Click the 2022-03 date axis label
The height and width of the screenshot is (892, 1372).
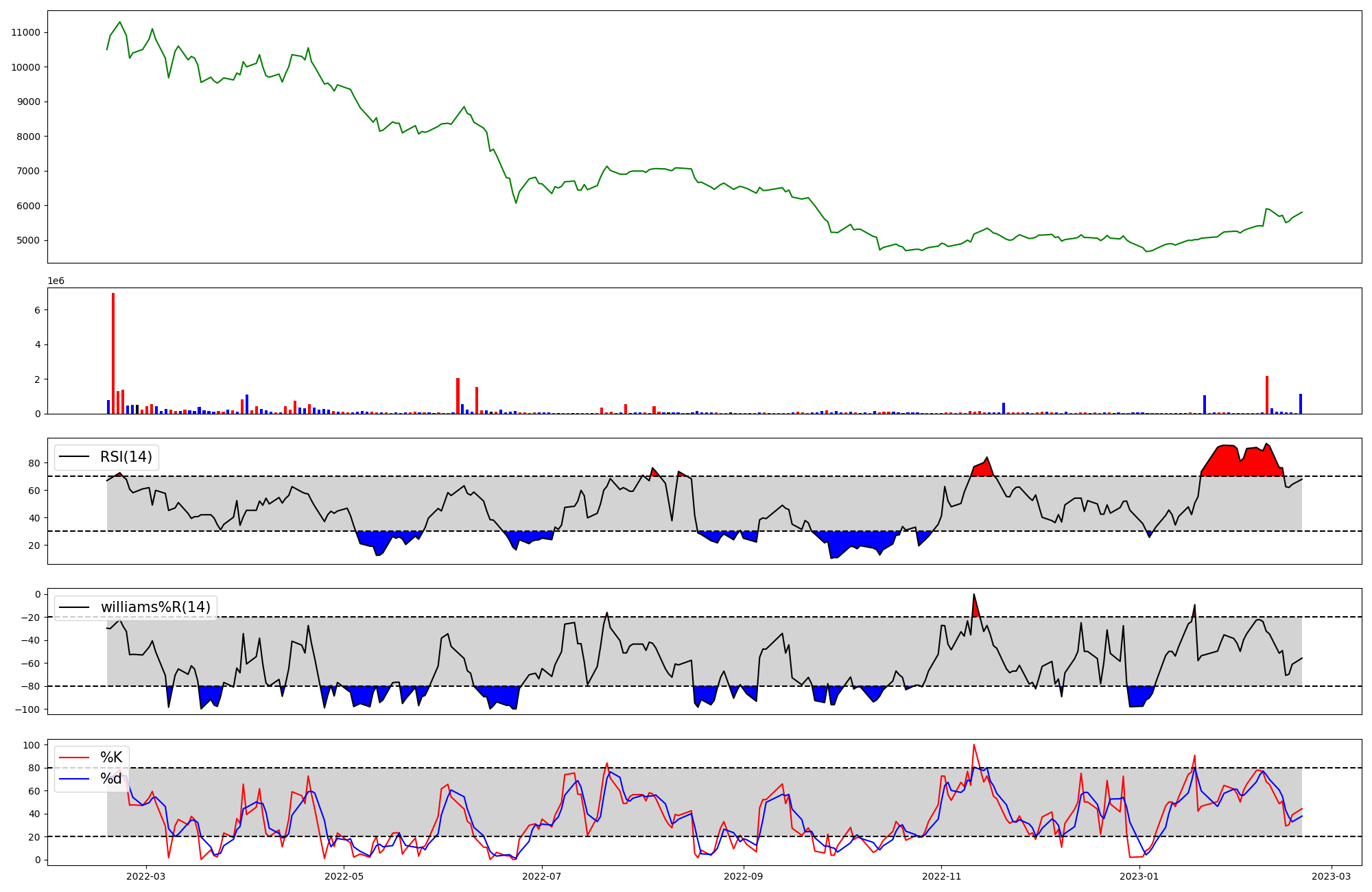point(145,876)
